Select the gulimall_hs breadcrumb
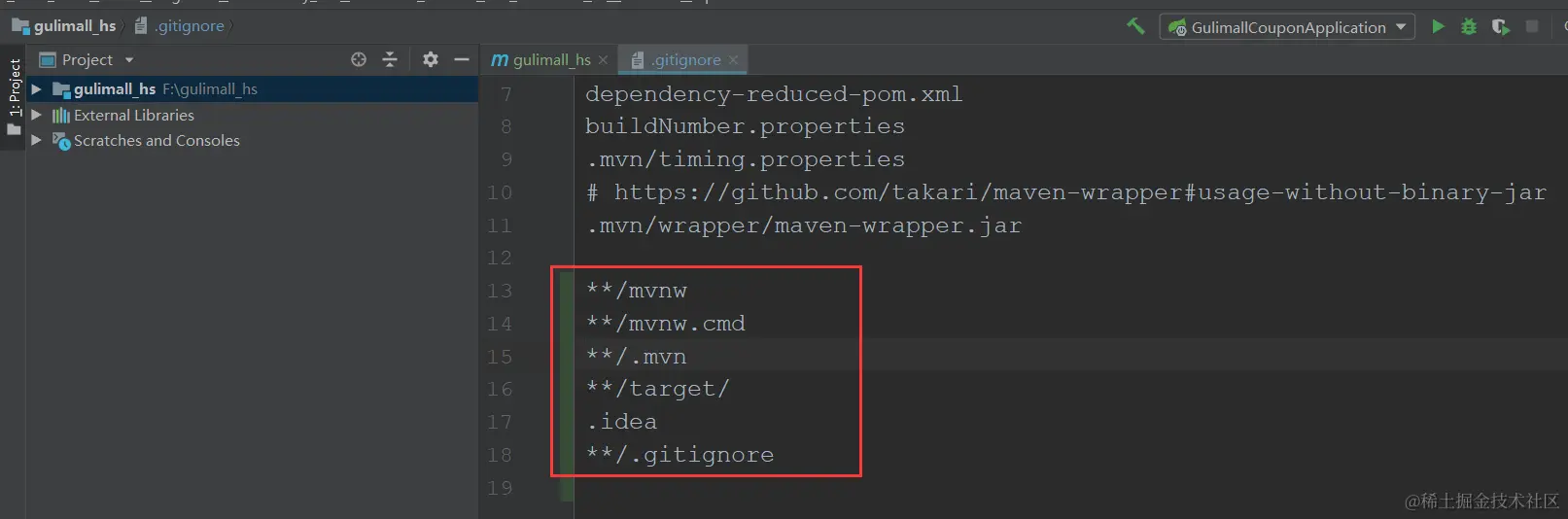 pyautogui.click(x=64, y=26)
